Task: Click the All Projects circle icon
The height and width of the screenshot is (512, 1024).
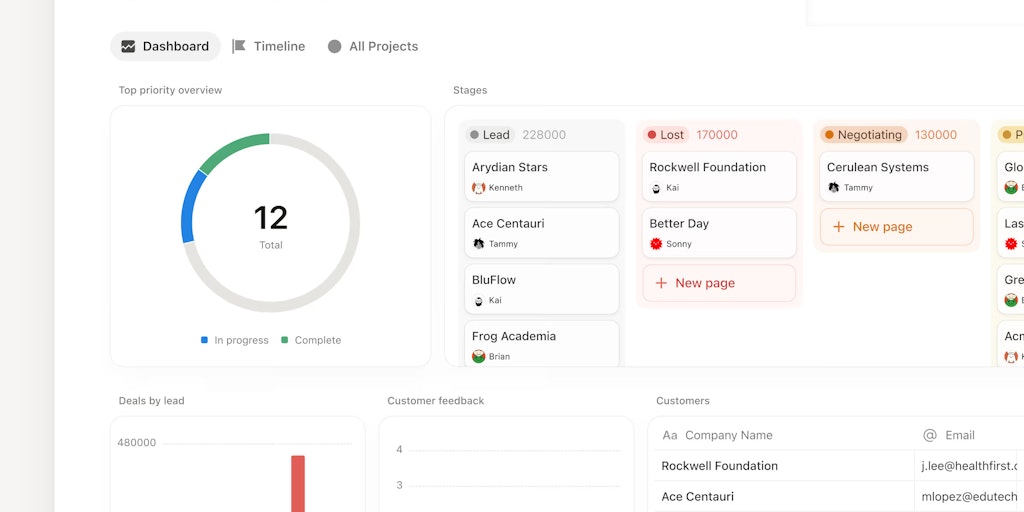Action: click(334, 46)
